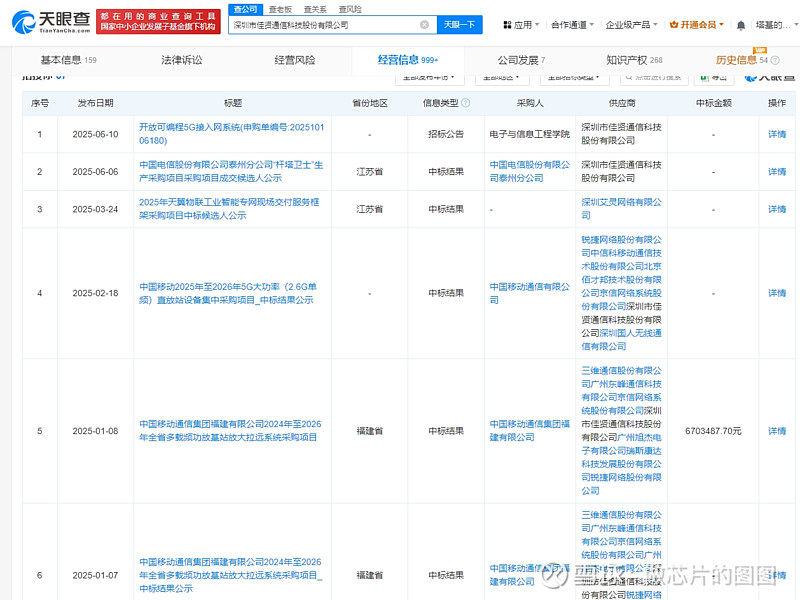Click the Tianyancha logo
Viewport: 800px width, 600px height.
(51, 21)
